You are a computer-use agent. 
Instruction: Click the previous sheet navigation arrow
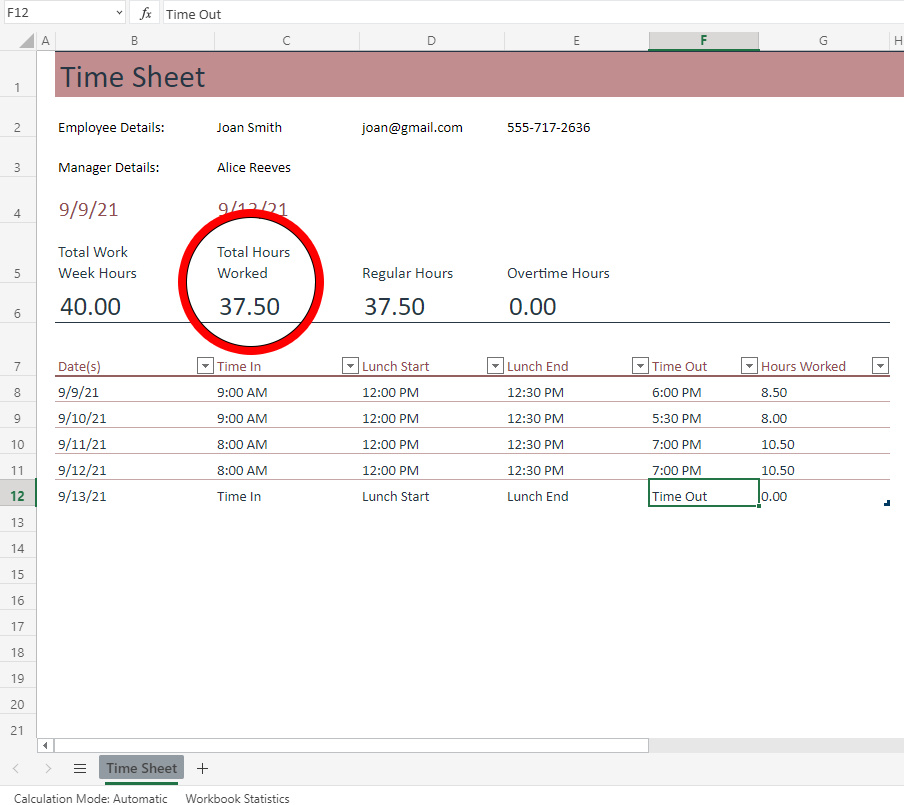16,768
